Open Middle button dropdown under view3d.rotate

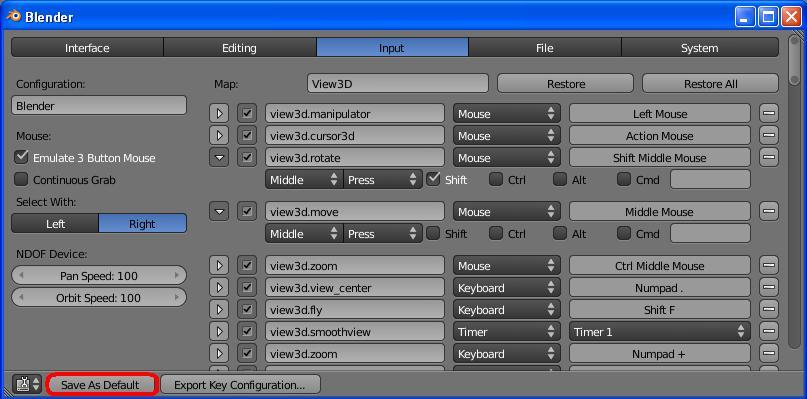pos(304,179)
